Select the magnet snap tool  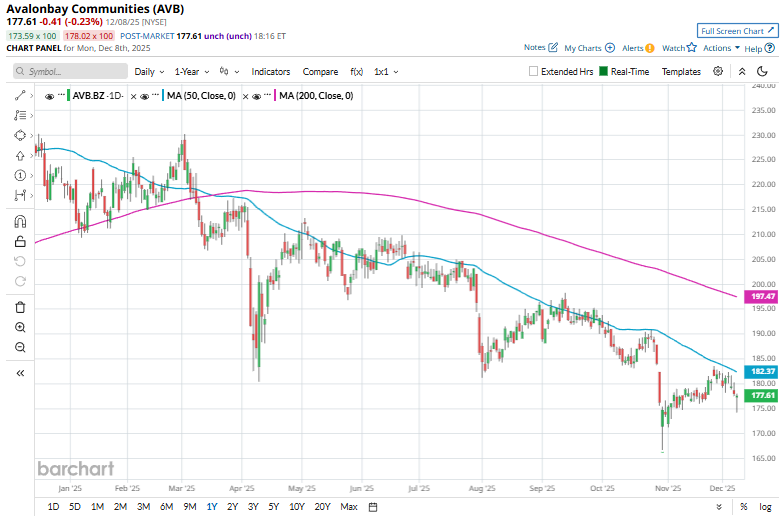pos(20,221)
